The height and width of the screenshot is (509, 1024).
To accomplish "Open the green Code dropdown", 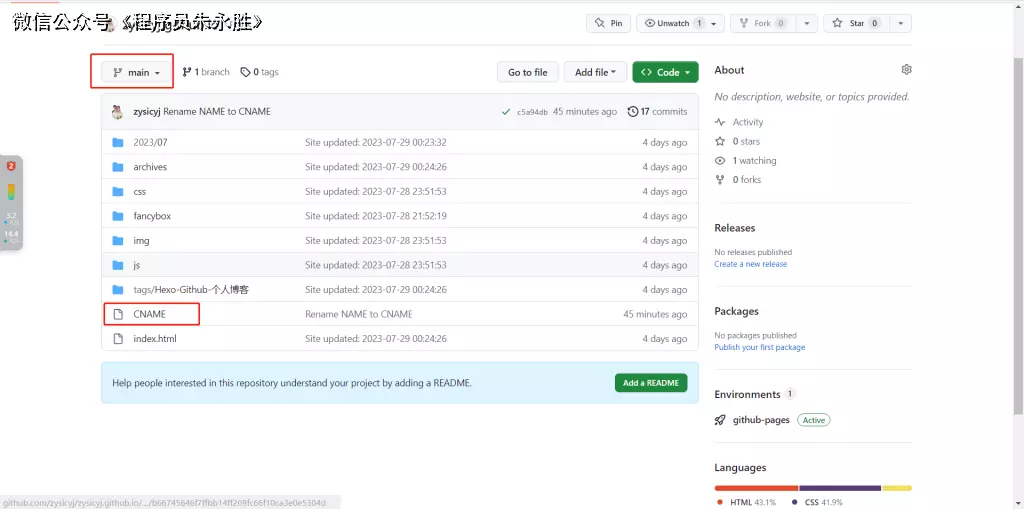I will (x=665, y=72).
